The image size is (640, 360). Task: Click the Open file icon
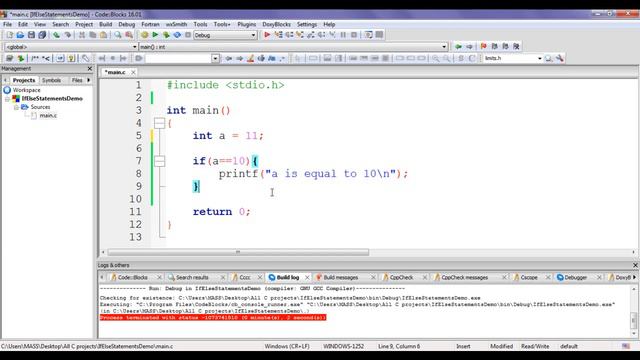tap(20, 35)
